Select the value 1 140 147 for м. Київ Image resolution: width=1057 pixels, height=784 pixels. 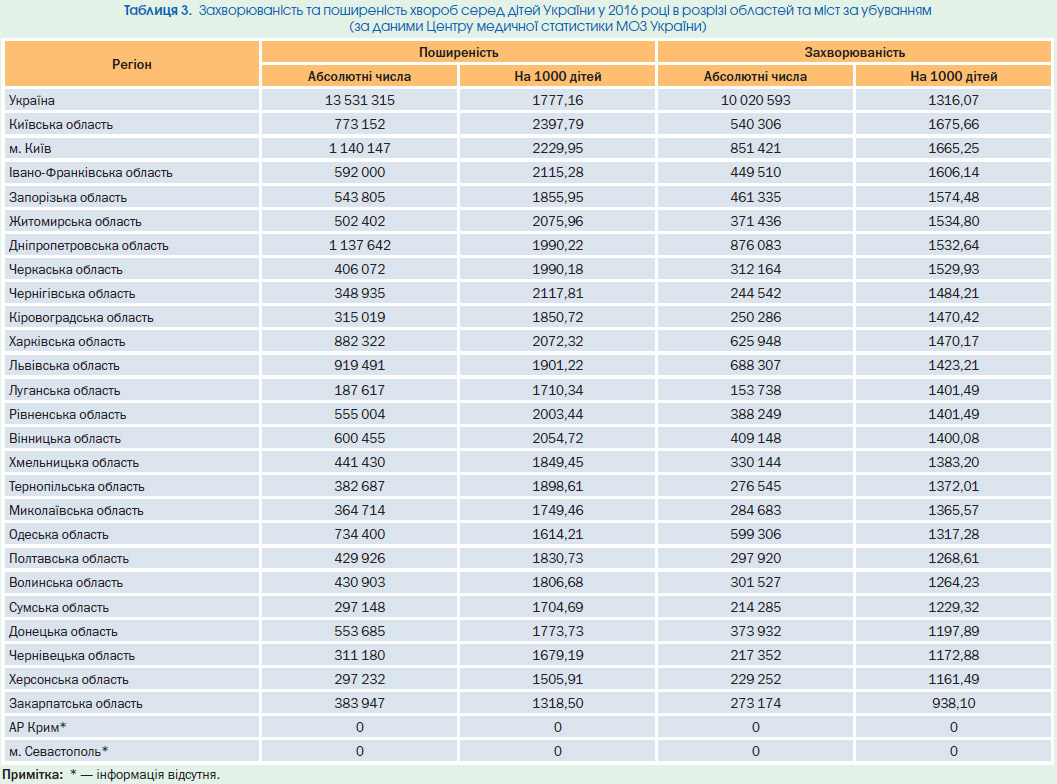click(x=359, y=148)
